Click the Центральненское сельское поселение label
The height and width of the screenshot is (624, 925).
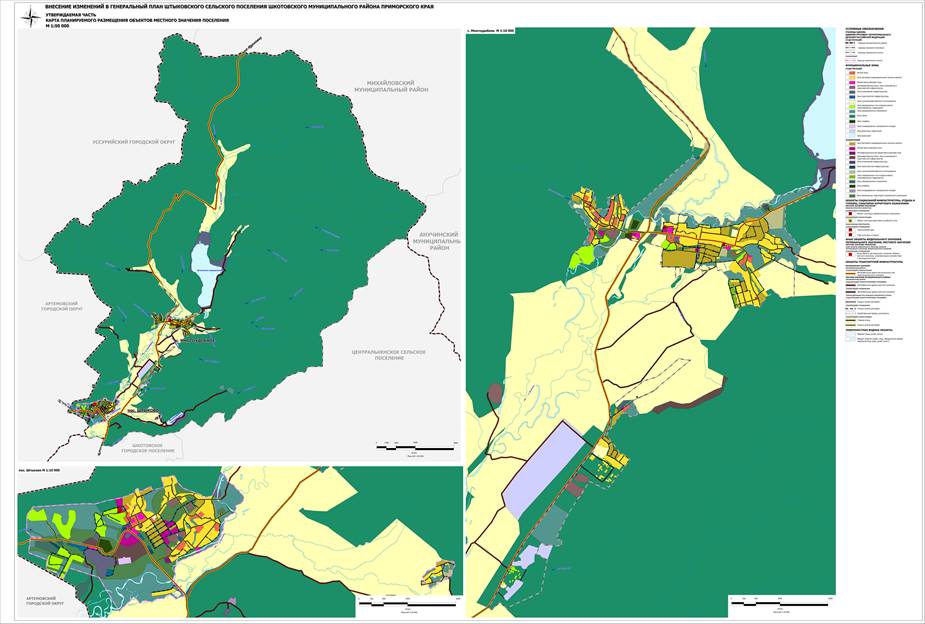coord(388,354)
